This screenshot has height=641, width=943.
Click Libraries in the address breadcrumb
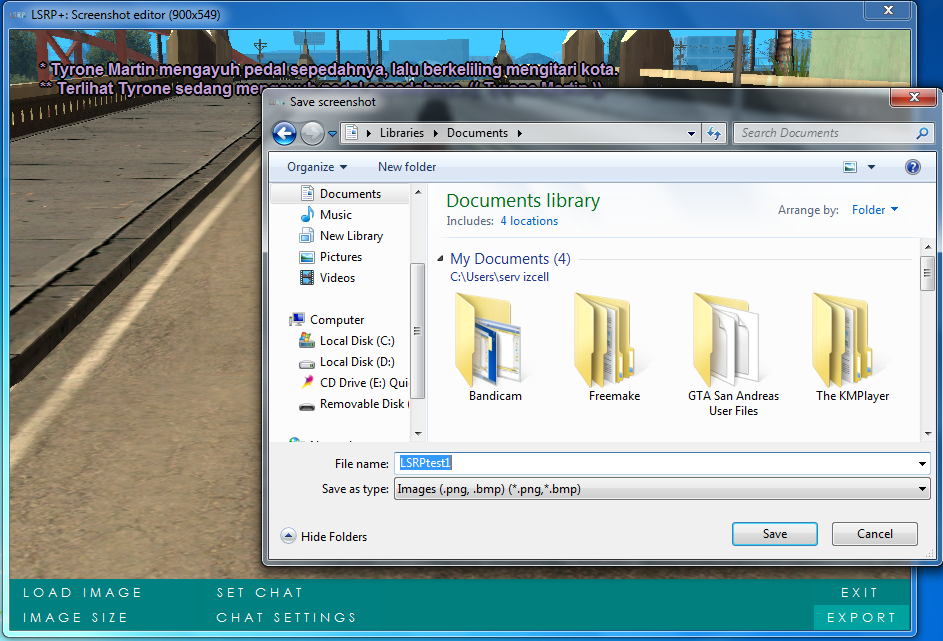pos(402,133)
